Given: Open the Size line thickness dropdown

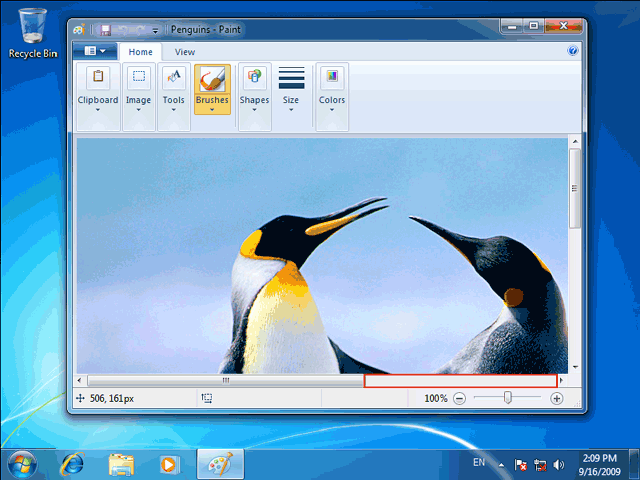Looking at the screenshot, I should (x=291, y=90).
